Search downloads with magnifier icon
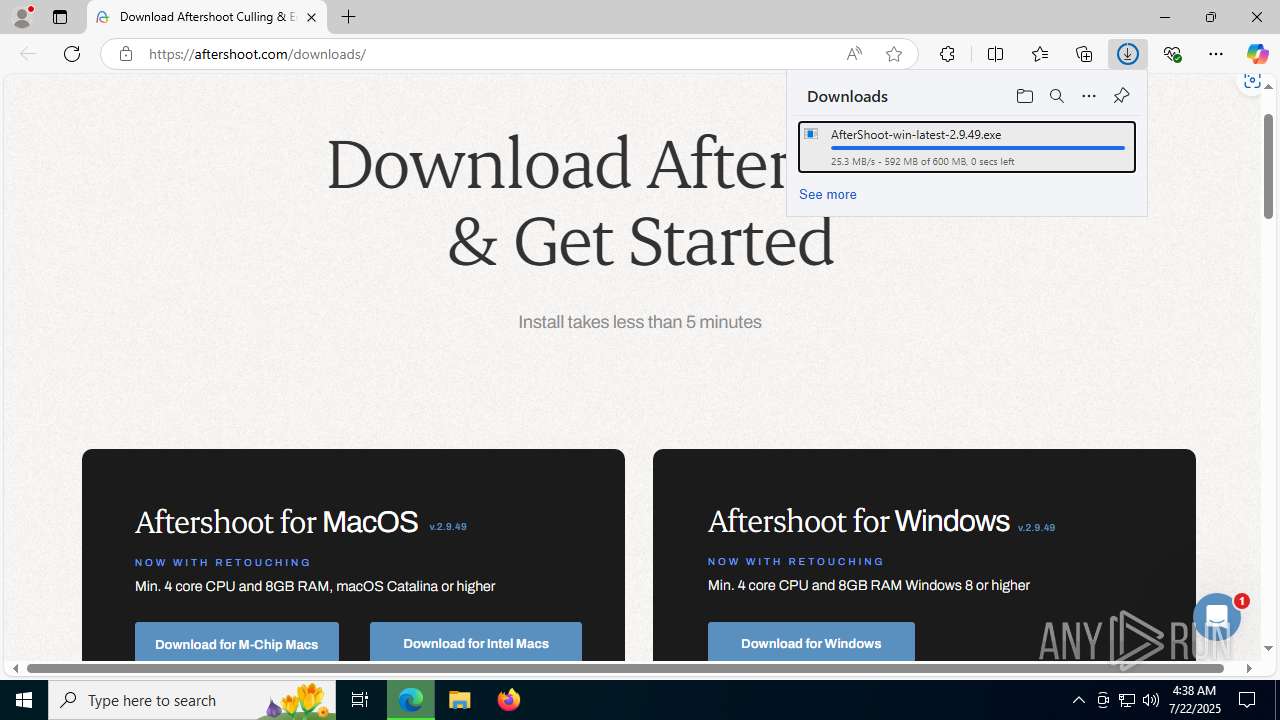Viewport: 1280px width, 720px height. tap(1056, 96)
